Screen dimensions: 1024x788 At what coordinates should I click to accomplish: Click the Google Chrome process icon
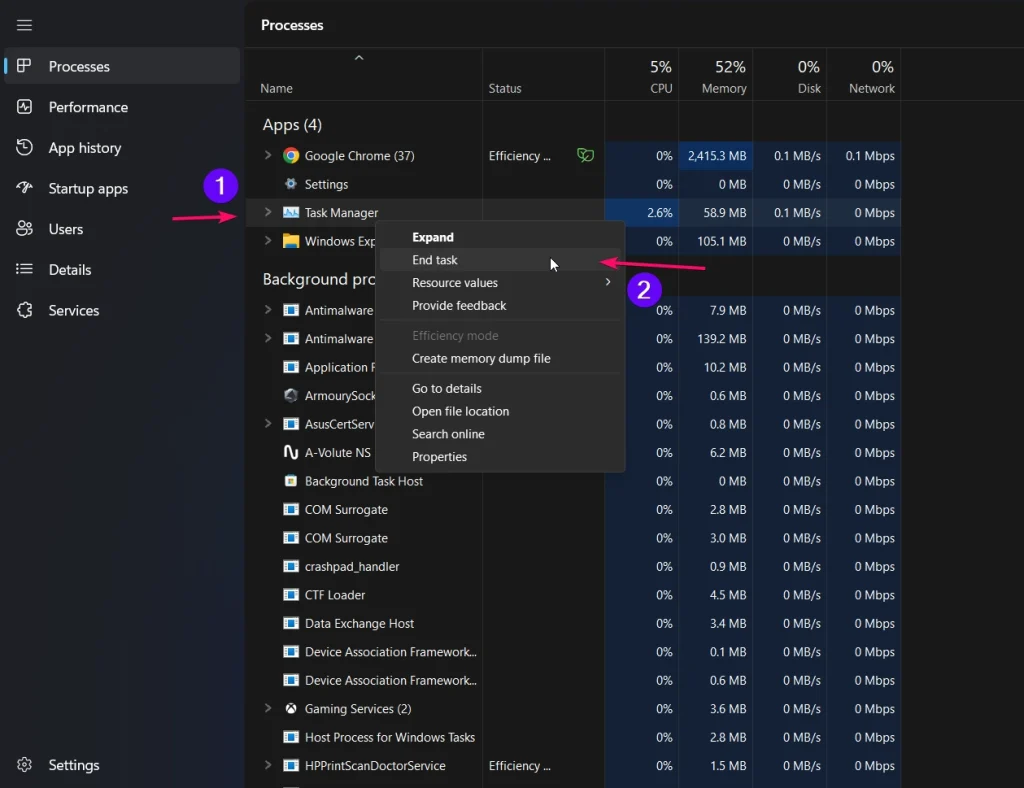291,155
